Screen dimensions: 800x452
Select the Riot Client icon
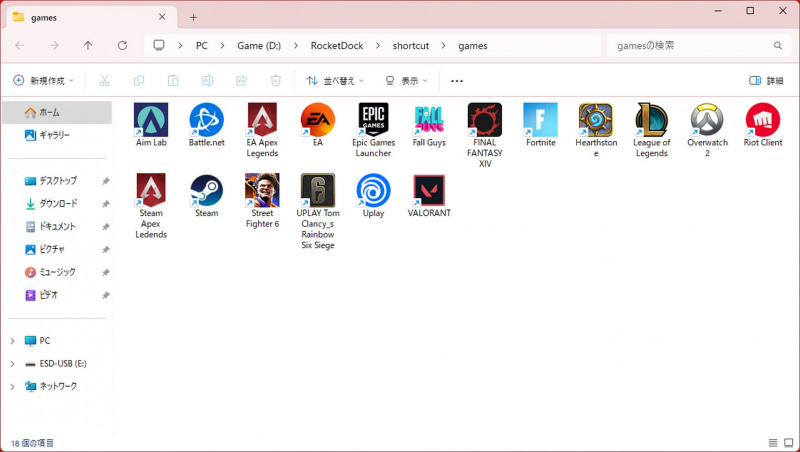[763, 120]
